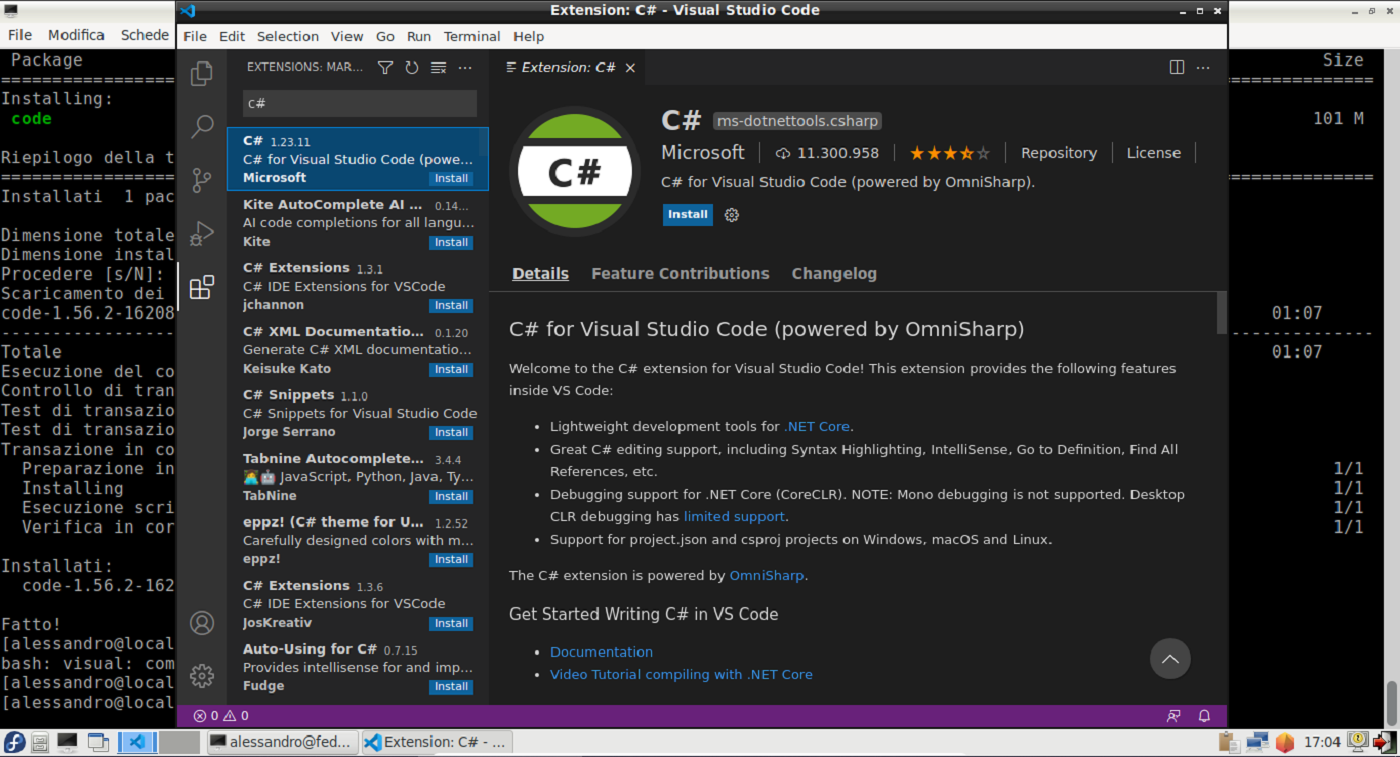
Task: Refresh the extensions list
Action: (411, 67)
